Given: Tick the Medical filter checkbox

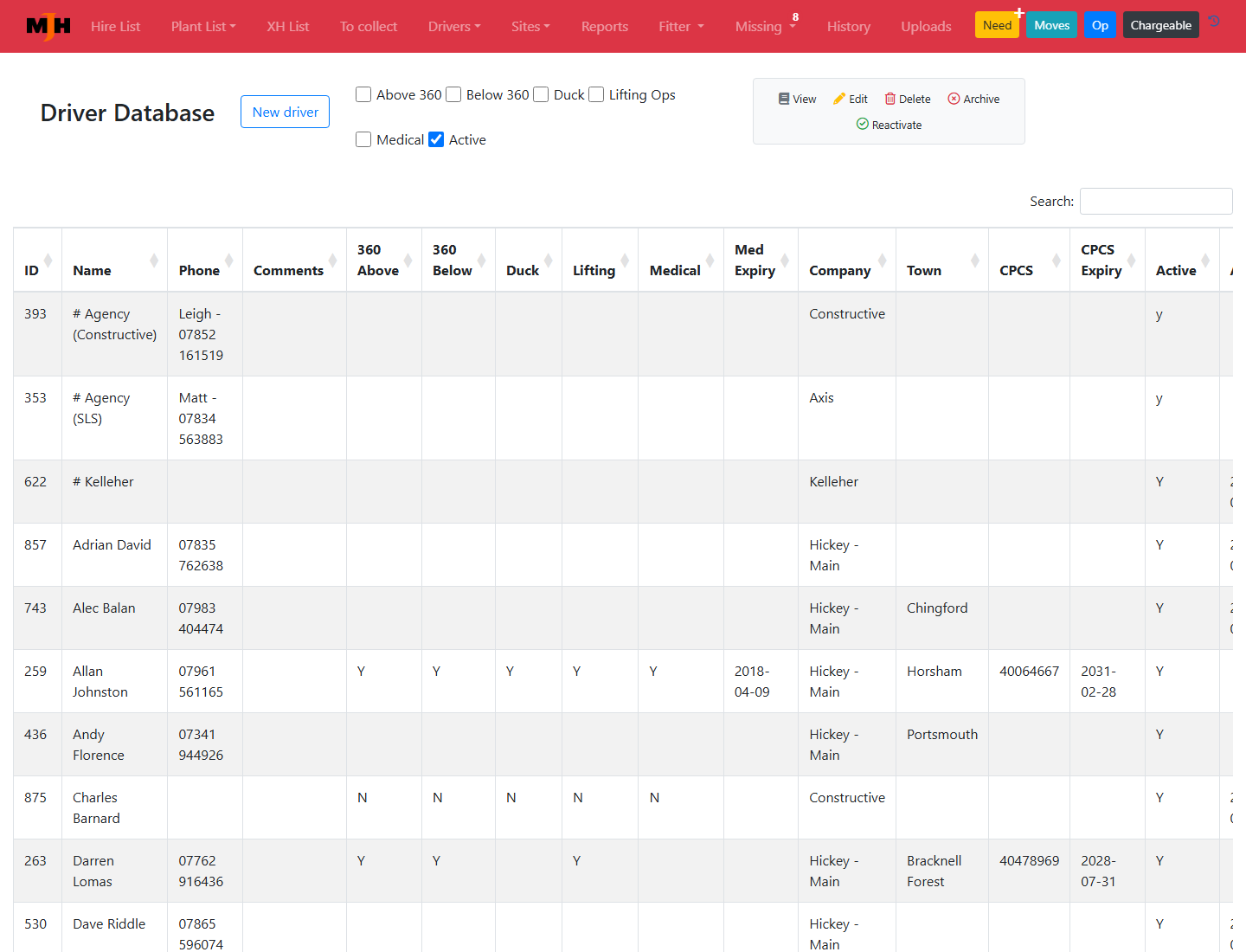Looking at the screenshot, I should click(363, 139).
